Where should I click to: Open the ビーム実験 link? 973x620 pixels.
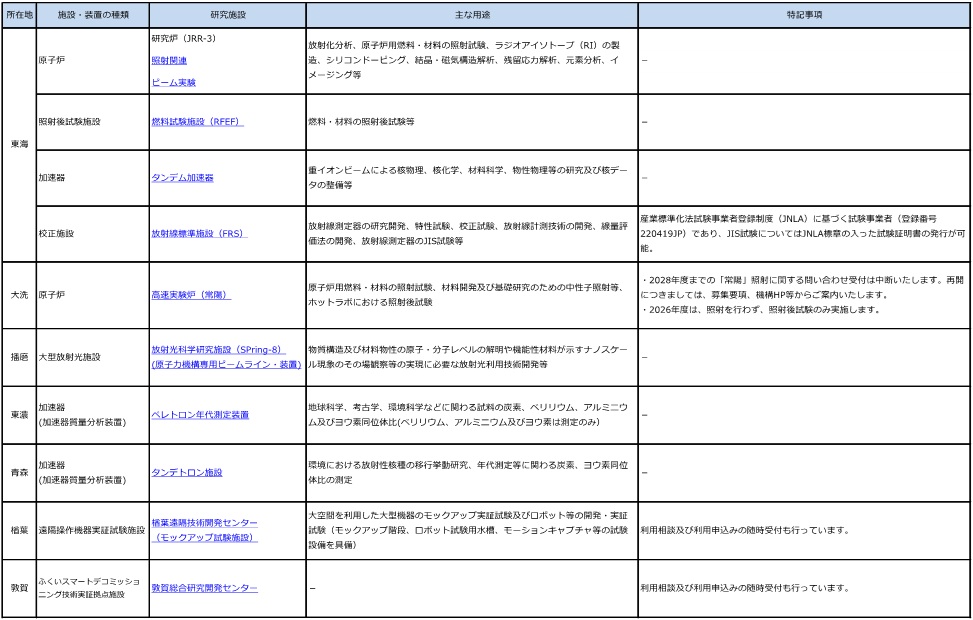173,82
